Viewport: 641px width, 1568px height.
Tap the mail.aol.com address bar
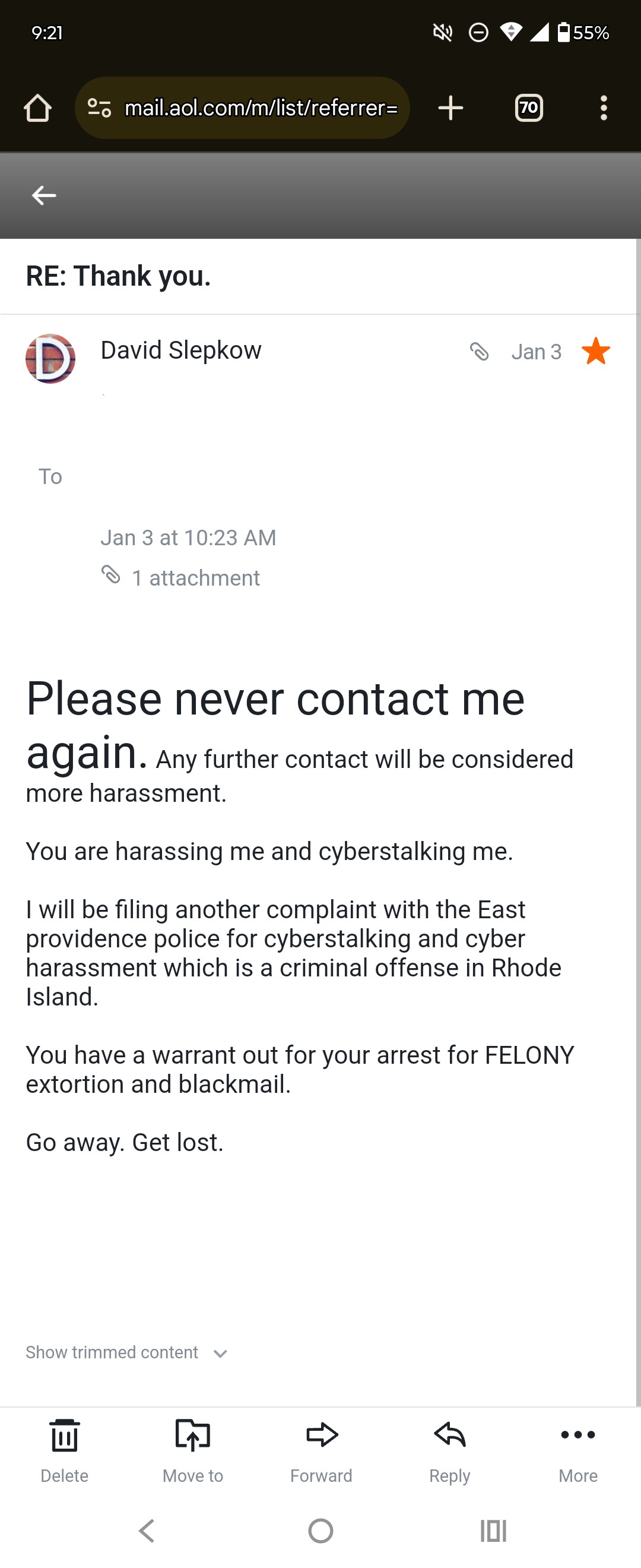click(x=261, y=108)
